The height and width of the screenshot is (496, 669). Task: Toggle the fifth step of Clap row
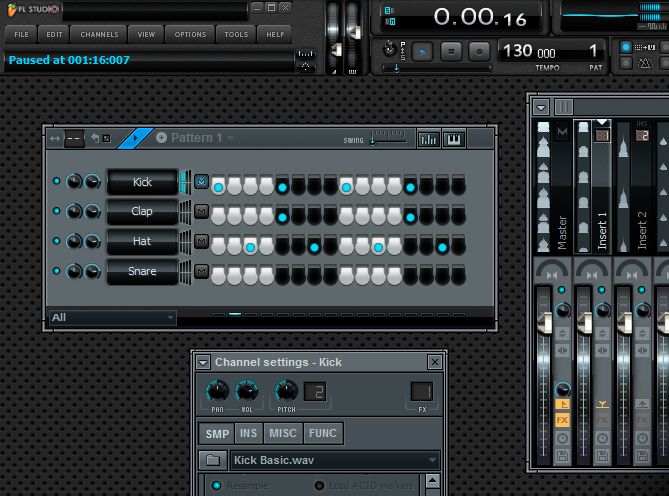282,216
